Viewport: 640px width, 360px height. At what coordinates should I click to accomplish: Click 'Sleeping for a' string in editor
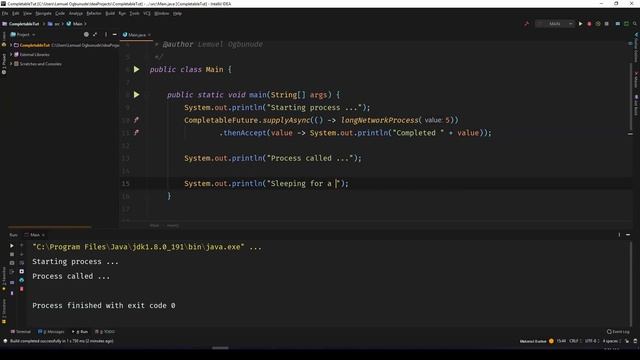pyautogui.click(x=301, y=184)
